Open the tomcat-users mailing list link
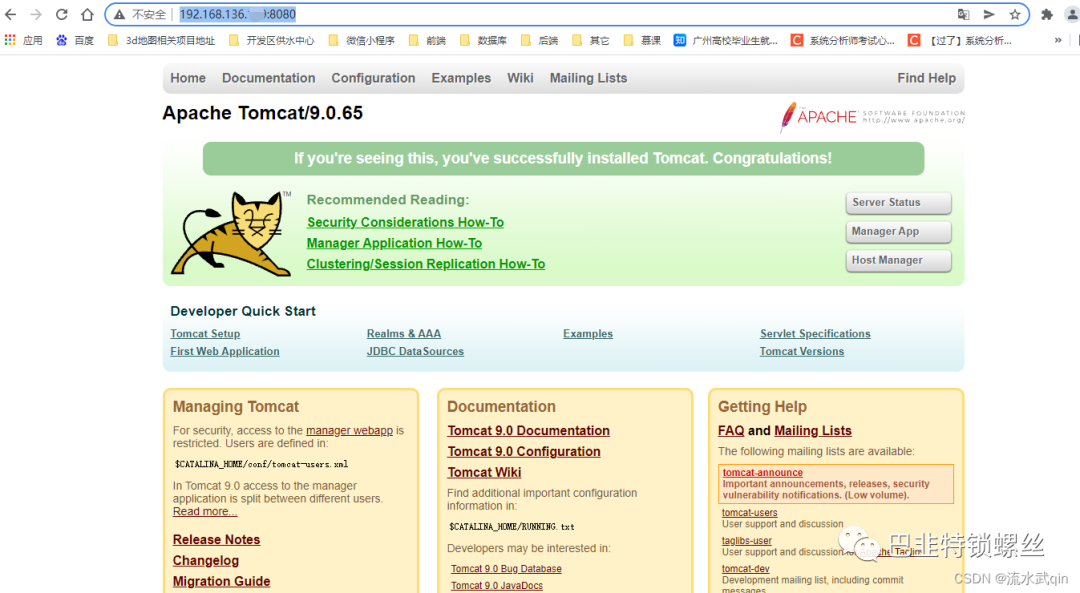The height and width of the screenshot is (593, 1080). [749, 512]
